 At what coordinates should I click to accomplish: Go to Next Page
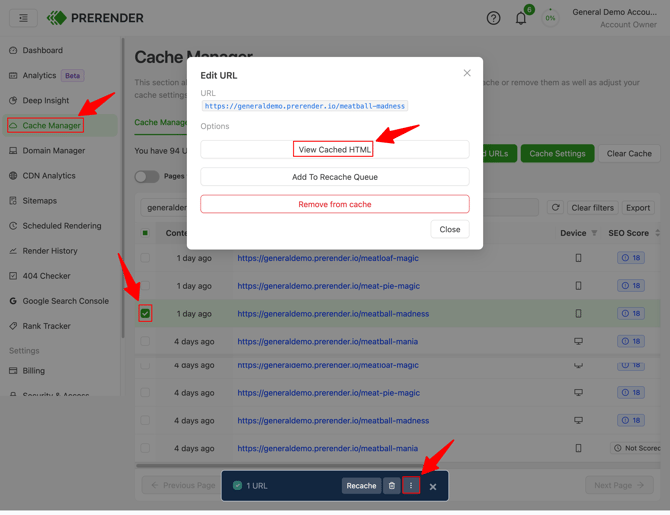(x=619, y=486)
